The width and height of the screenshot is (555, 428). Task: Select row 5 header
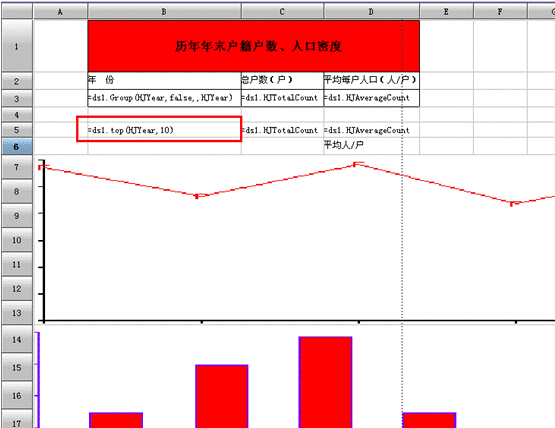pos(17,130)
